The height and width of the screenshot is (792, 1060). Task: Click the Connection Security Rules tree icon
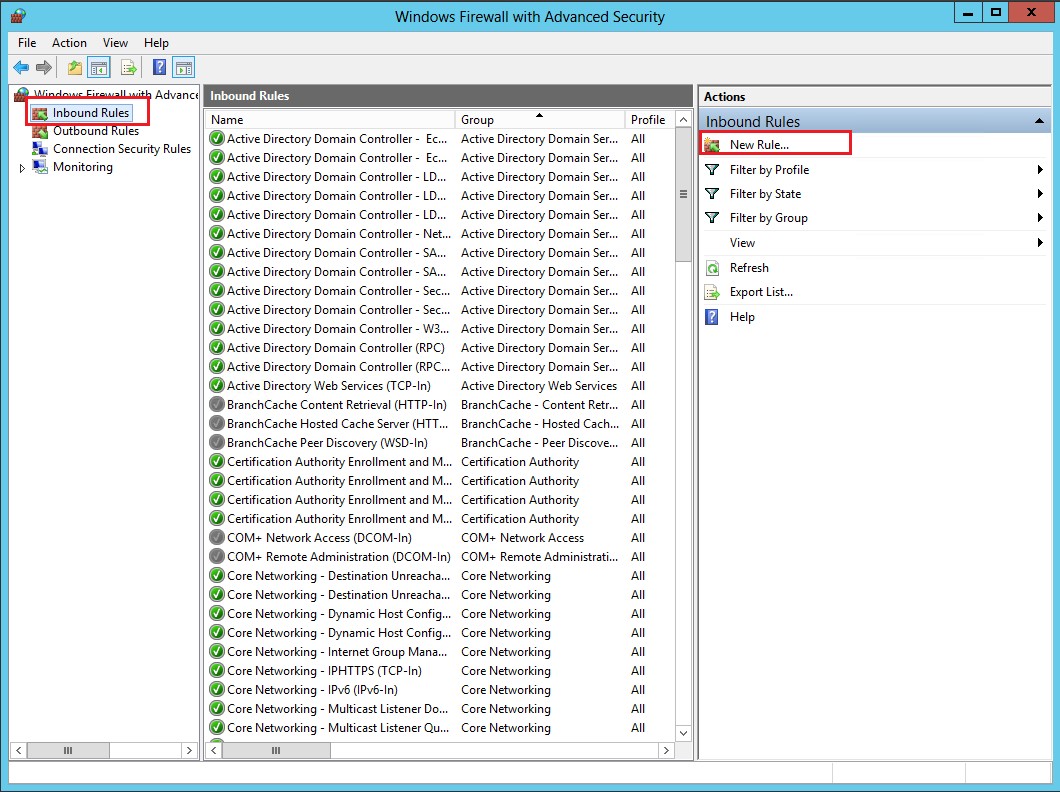tap(40, 149)
